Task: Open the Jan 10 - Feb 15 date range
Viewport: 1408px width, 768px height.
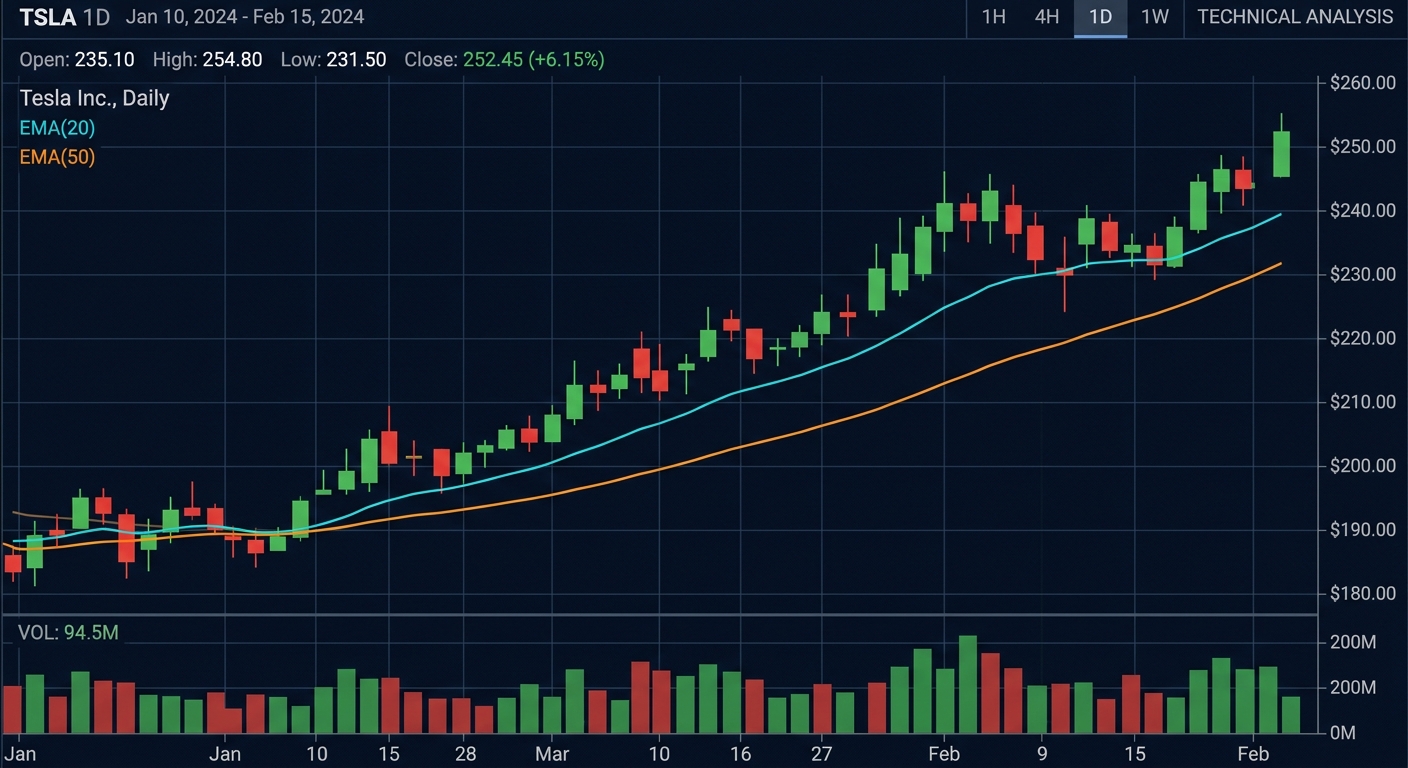Action: click(245, 17)
